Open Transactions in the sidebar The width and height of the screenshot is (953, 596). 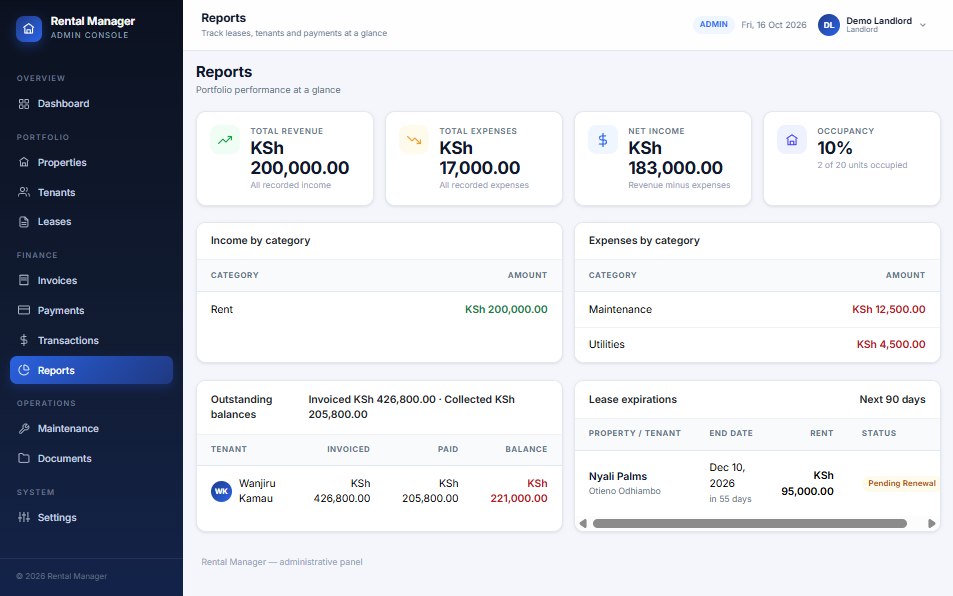tap(91, 340)
